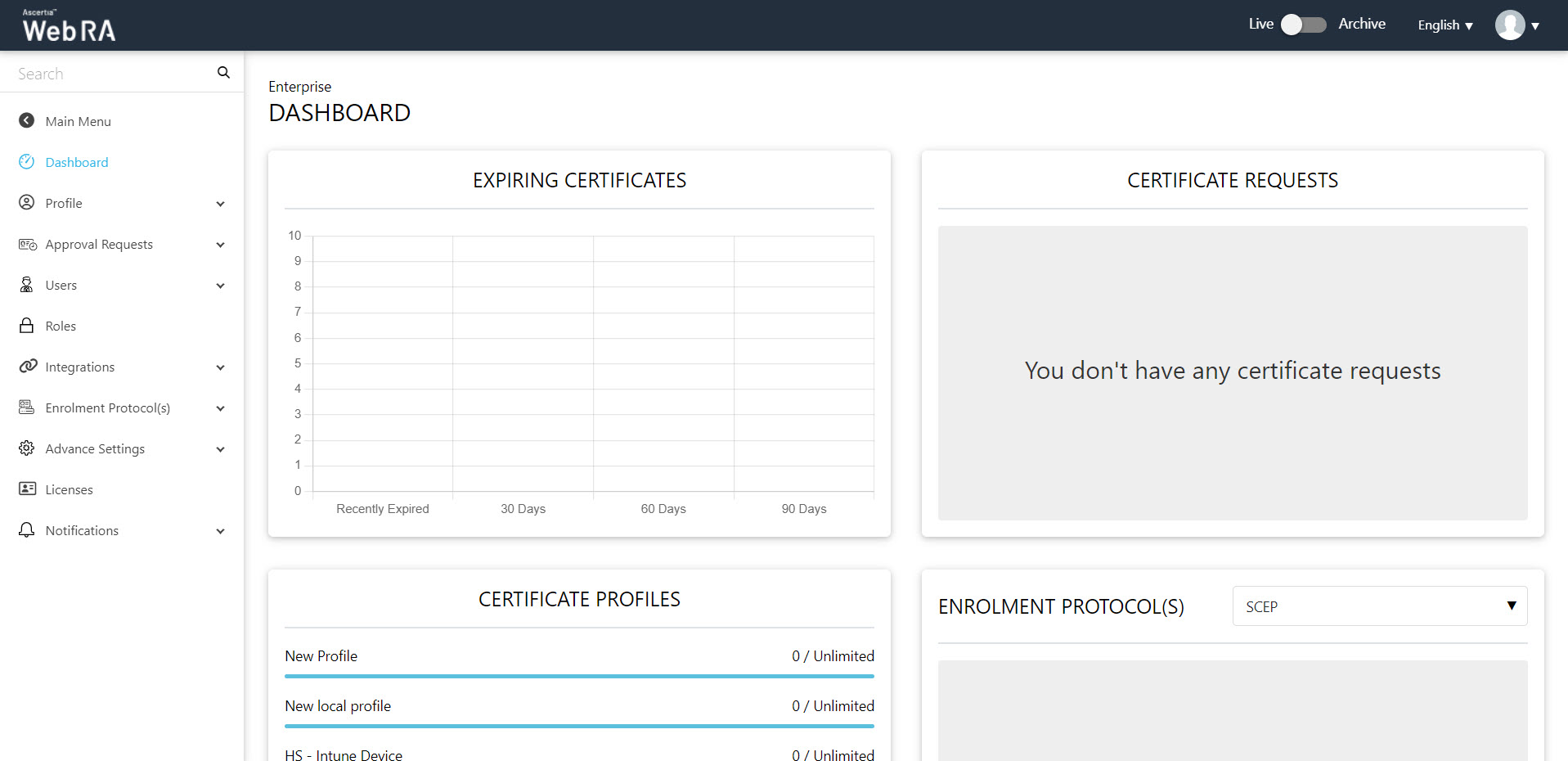The image size is (1568, 761).
Task: Click the Integrations link icon
Action: click(x=28, y=367)
